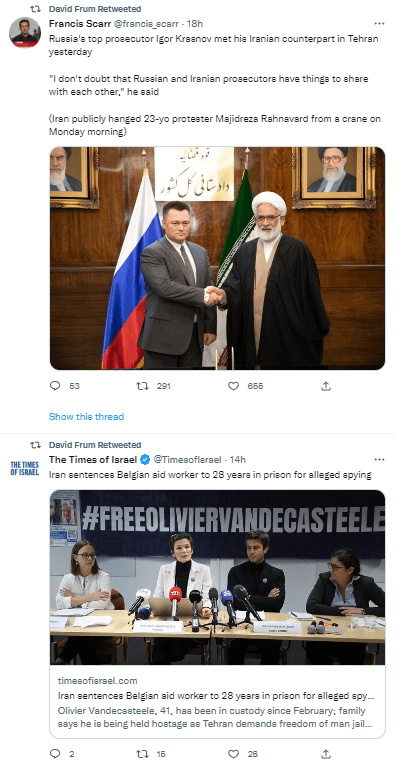Open the first 'David Frum Retweeted' label
Screen dimensions: 396x768
(x=95, y=9)
